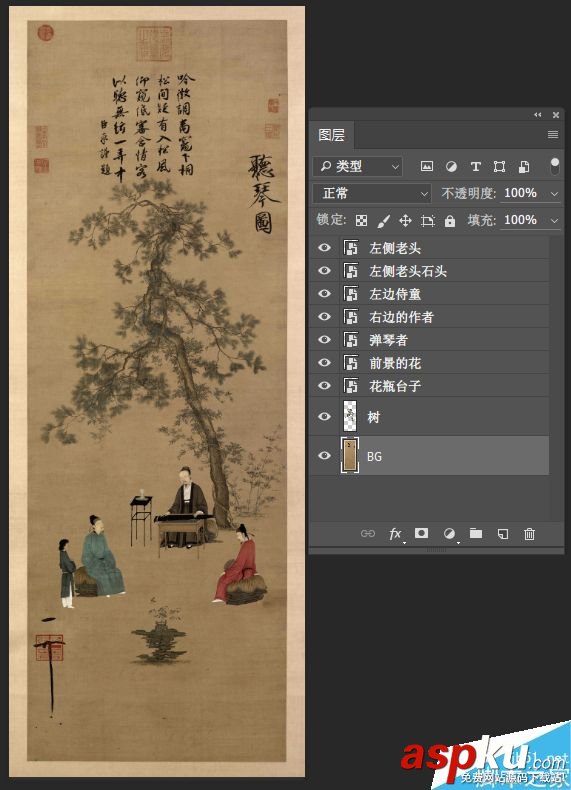This screenshot has width=571, height=790.
Task: Hide the 弹琴者 layer
Action: 325,340
